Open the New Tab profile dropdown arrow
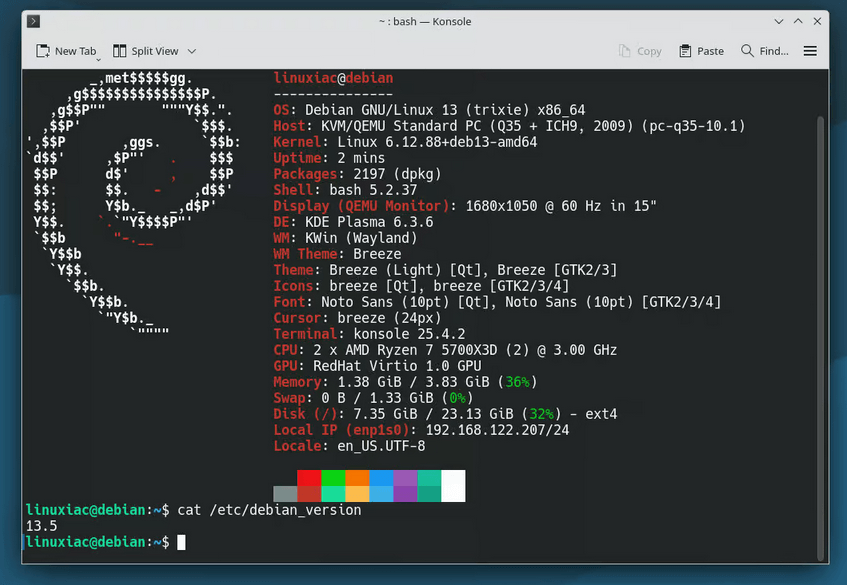The width and height of the screenshot is (848, 585). (98, 58)
